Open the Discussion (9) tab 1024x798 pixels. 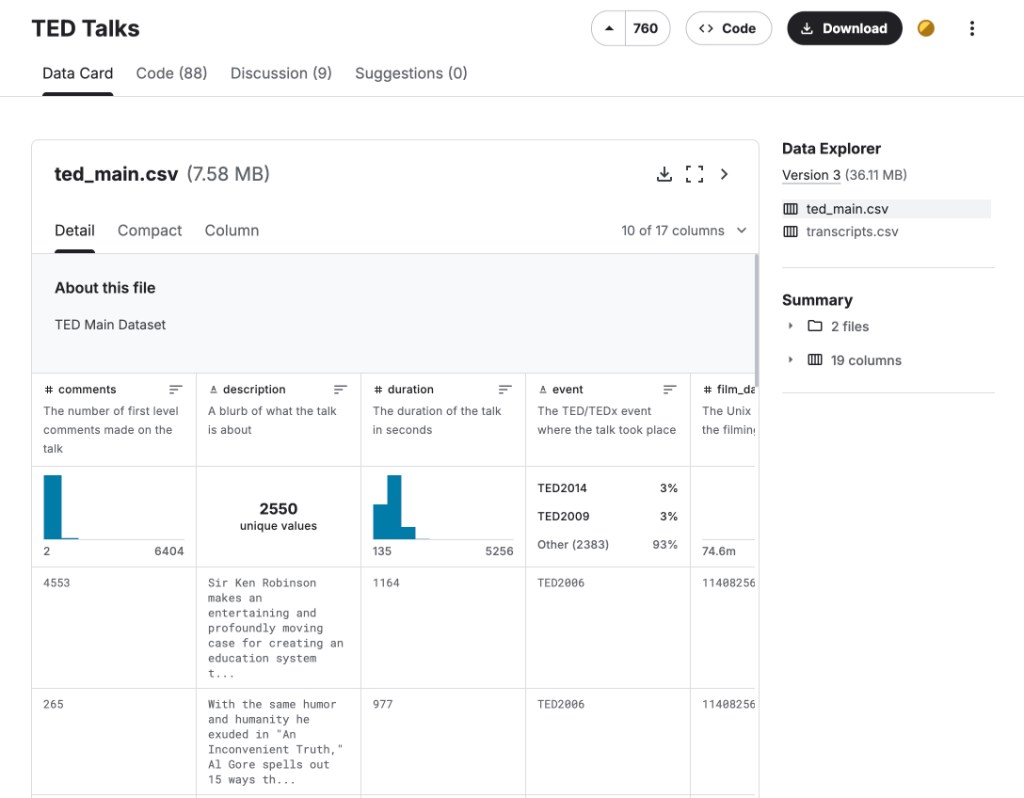pos(281,73)
